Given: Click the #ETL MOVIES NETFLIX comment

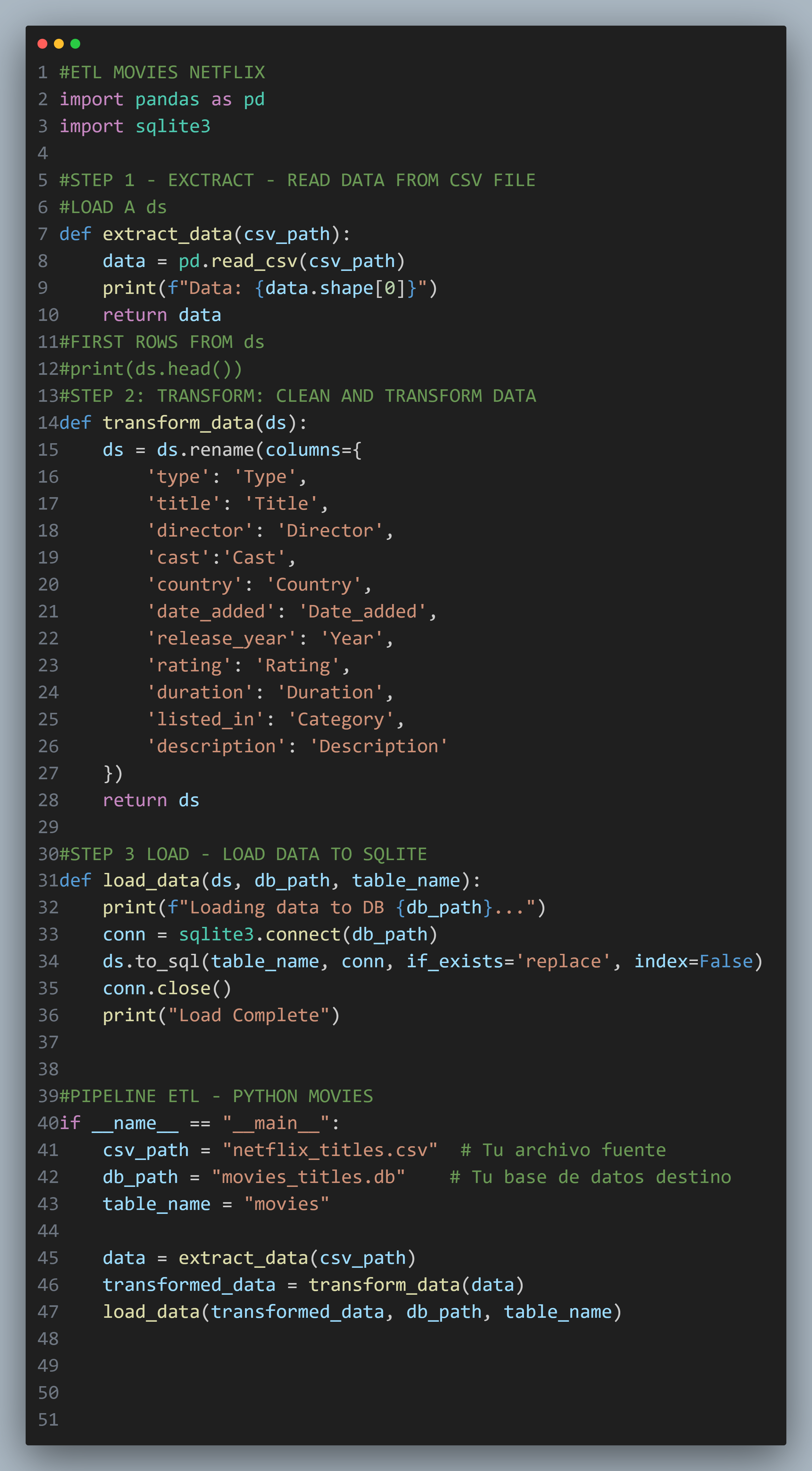Looking at the screenshot, I should pyautogui.click(x=162, y=73).
